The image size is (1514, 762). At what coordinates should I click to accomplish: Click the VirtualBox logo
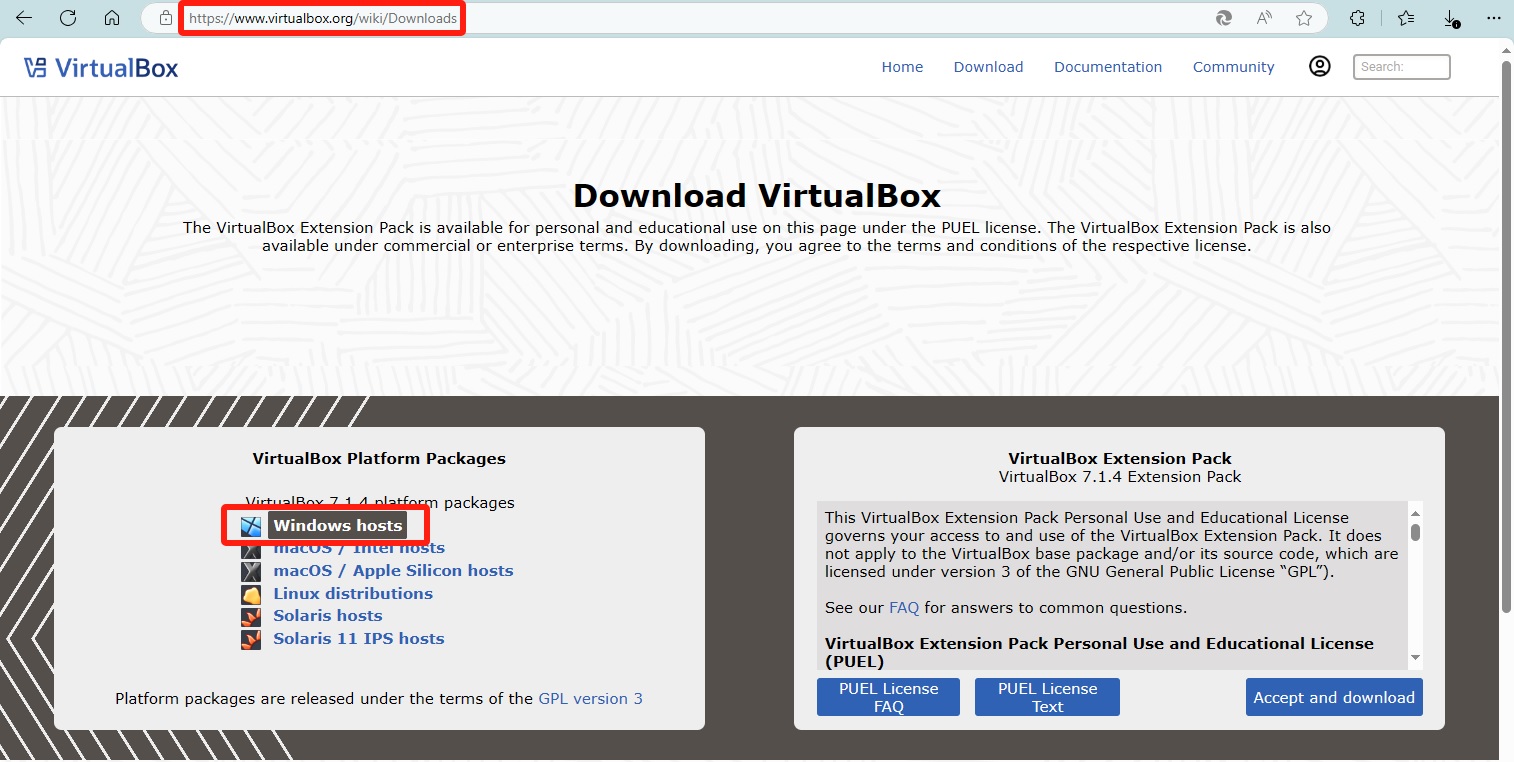(101, 68)
